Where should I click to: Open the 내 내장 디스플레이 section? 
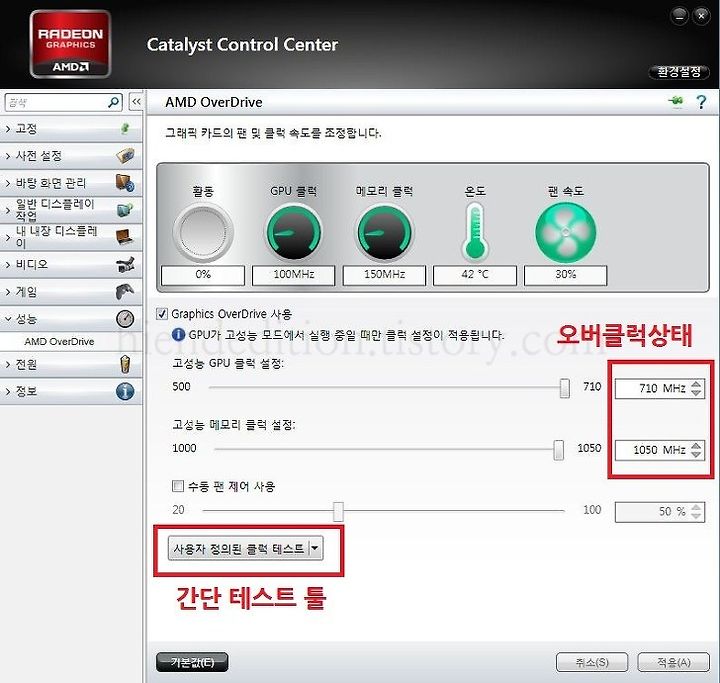point(71,237)
